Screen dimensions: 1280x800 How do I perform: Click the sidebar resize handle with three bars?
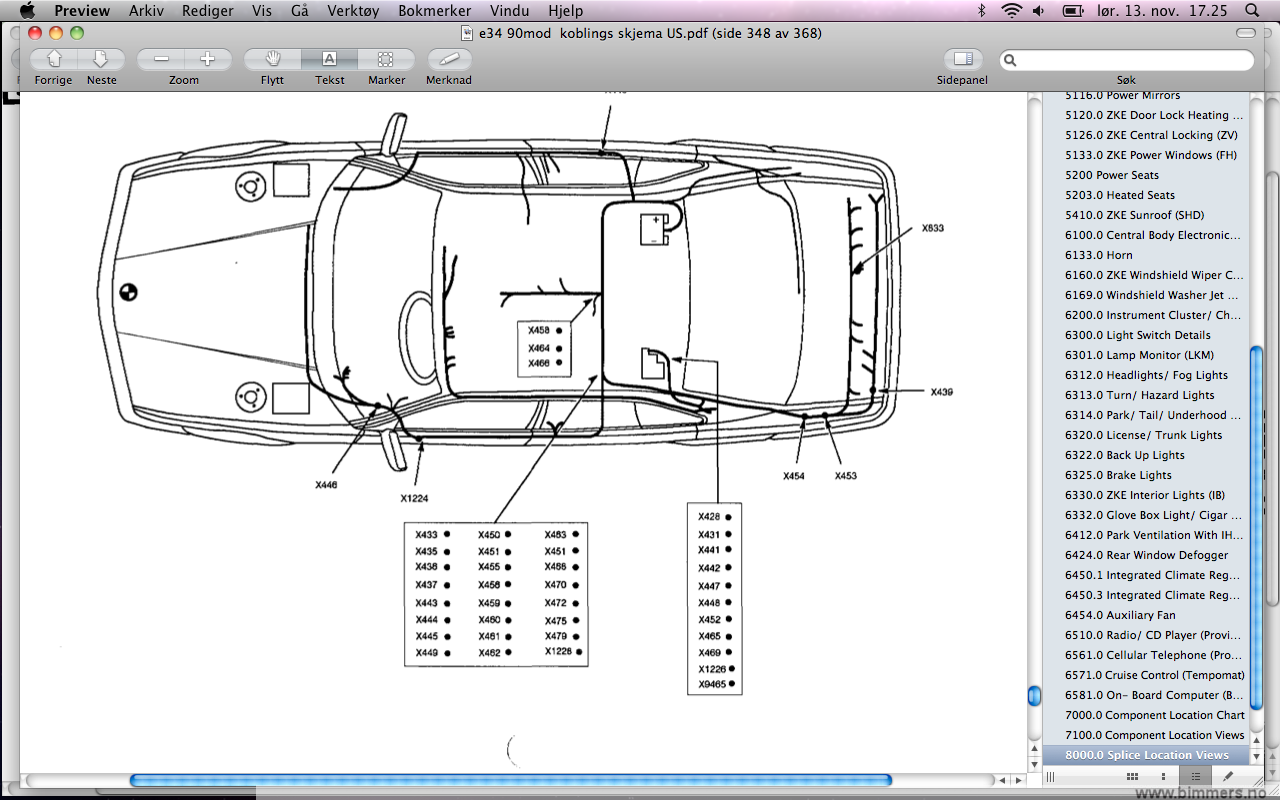[x=1050, y=776]
